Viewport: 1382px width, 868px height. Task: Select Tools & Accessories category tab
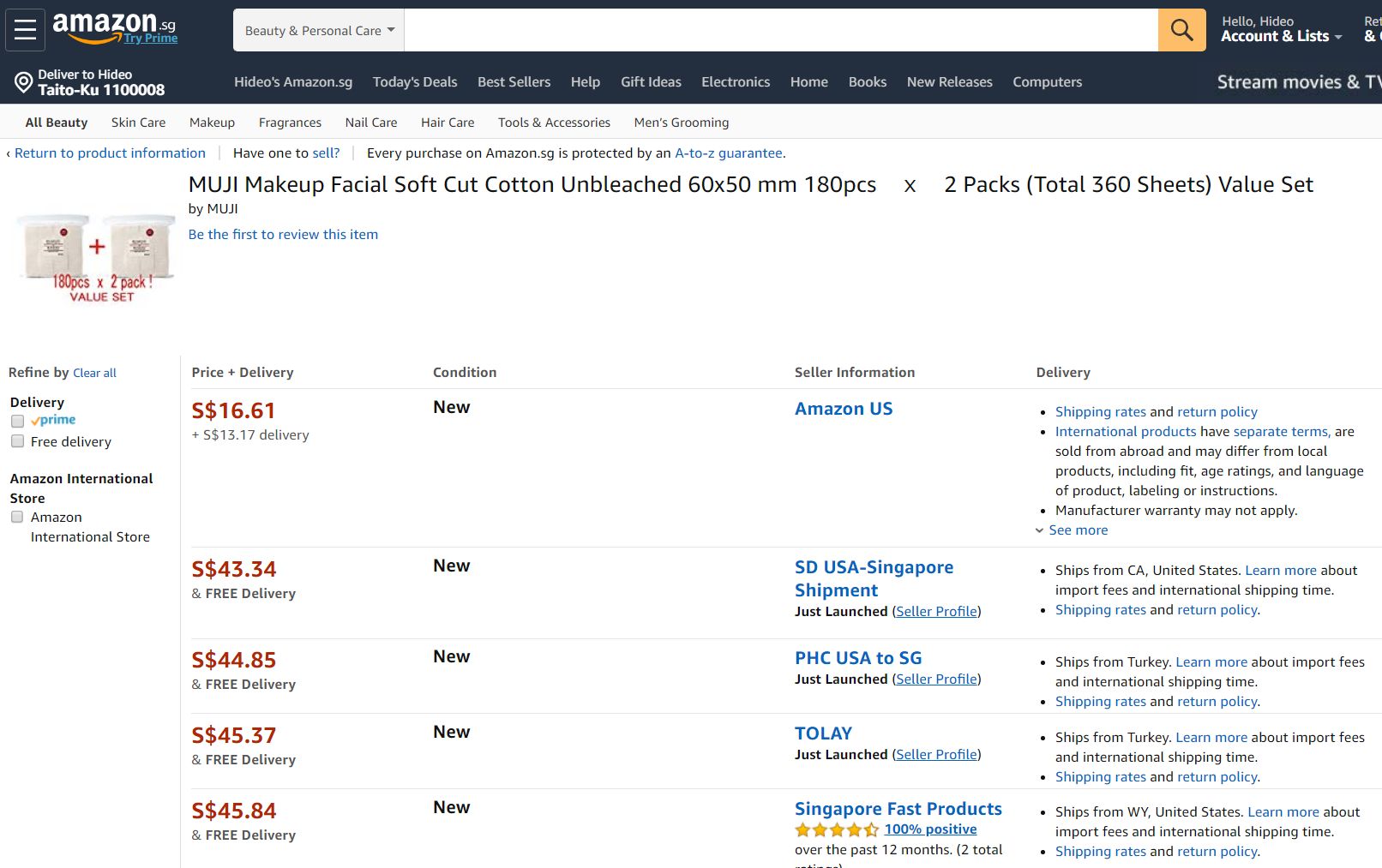pos(554,123)
